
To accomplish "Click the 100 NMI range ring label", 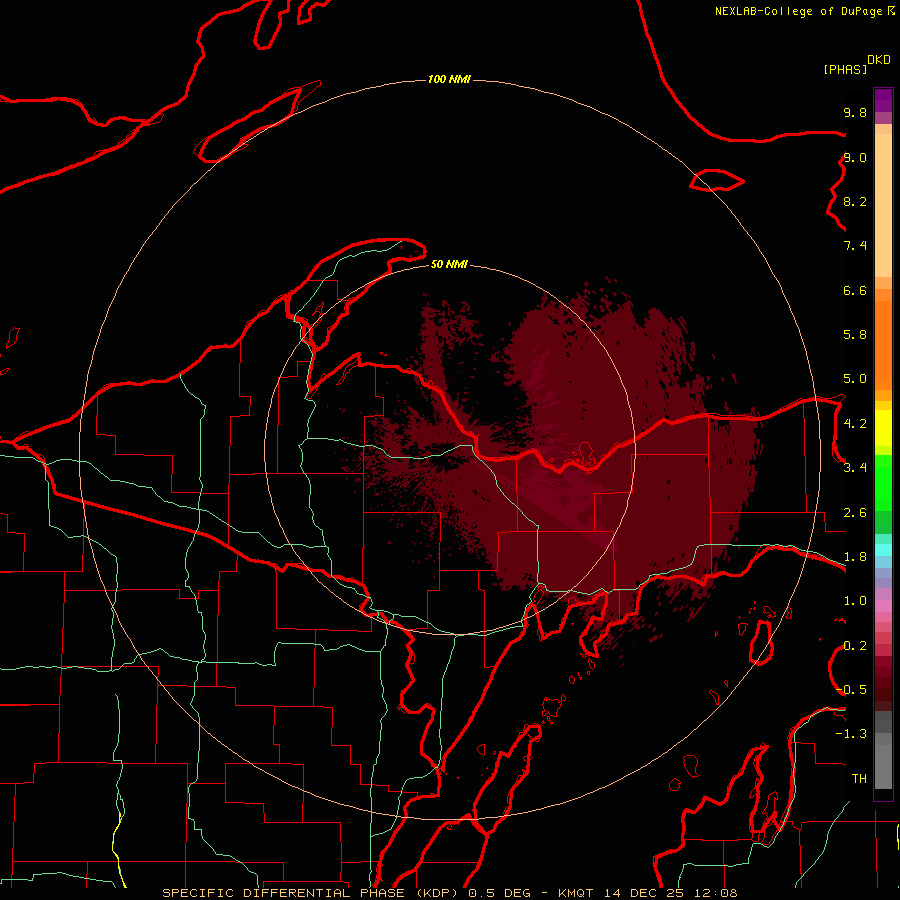I will pos(449,79).
